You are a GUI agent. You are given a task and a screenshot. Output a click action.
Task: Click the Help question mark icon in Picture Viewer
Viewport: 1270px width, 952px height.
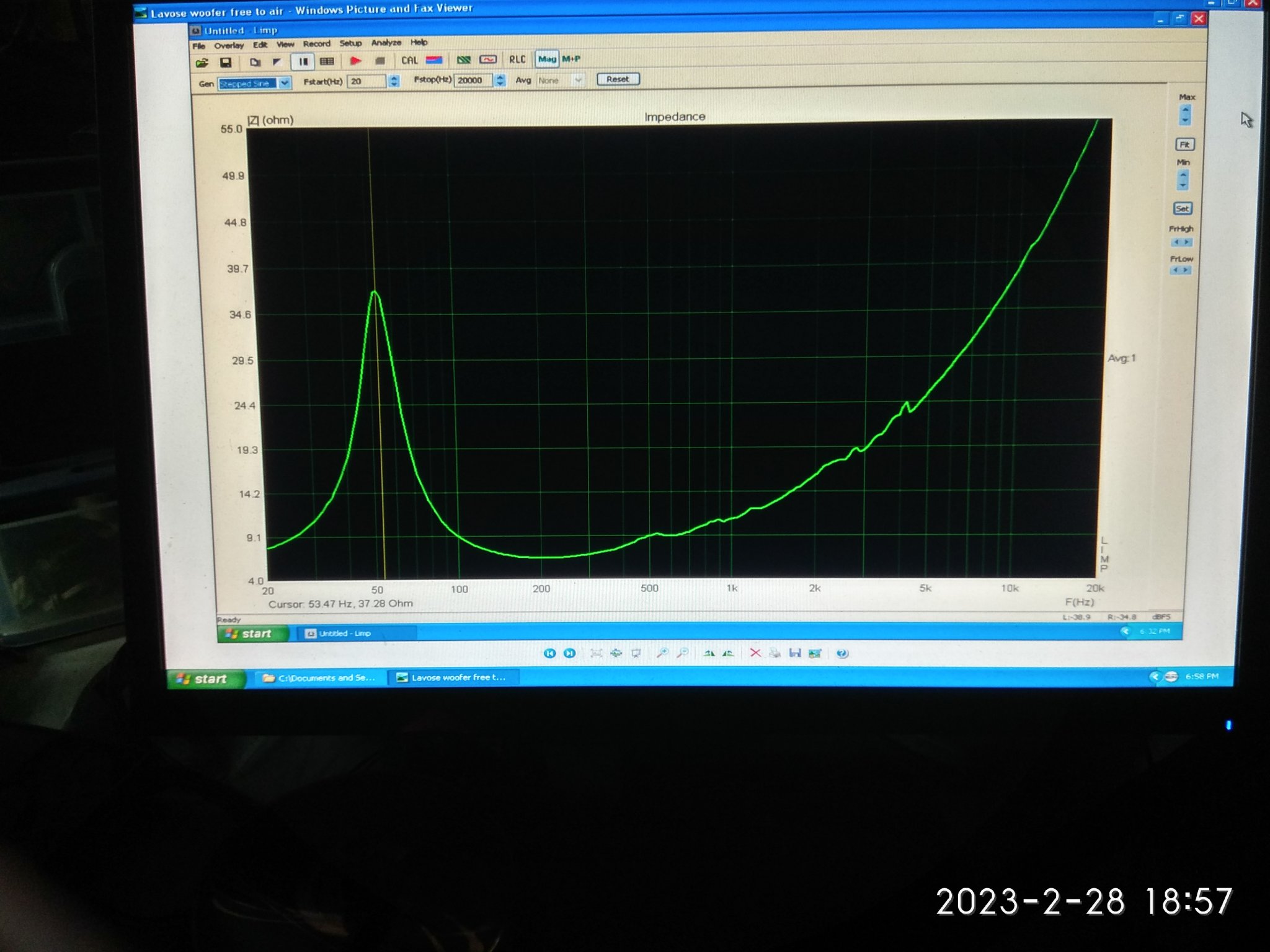tap(841, 653)
